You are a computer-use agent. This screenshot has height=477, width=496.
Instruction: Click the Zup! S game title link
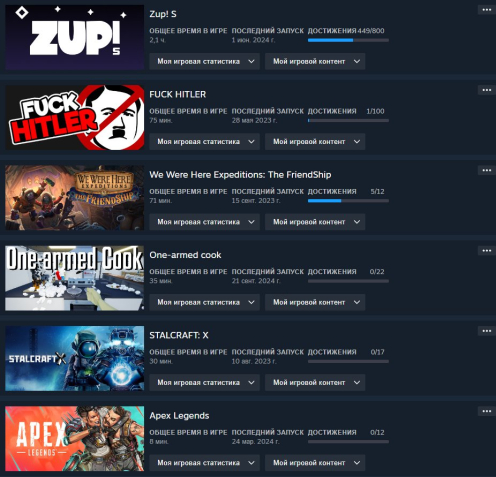[x=163, y=14]
